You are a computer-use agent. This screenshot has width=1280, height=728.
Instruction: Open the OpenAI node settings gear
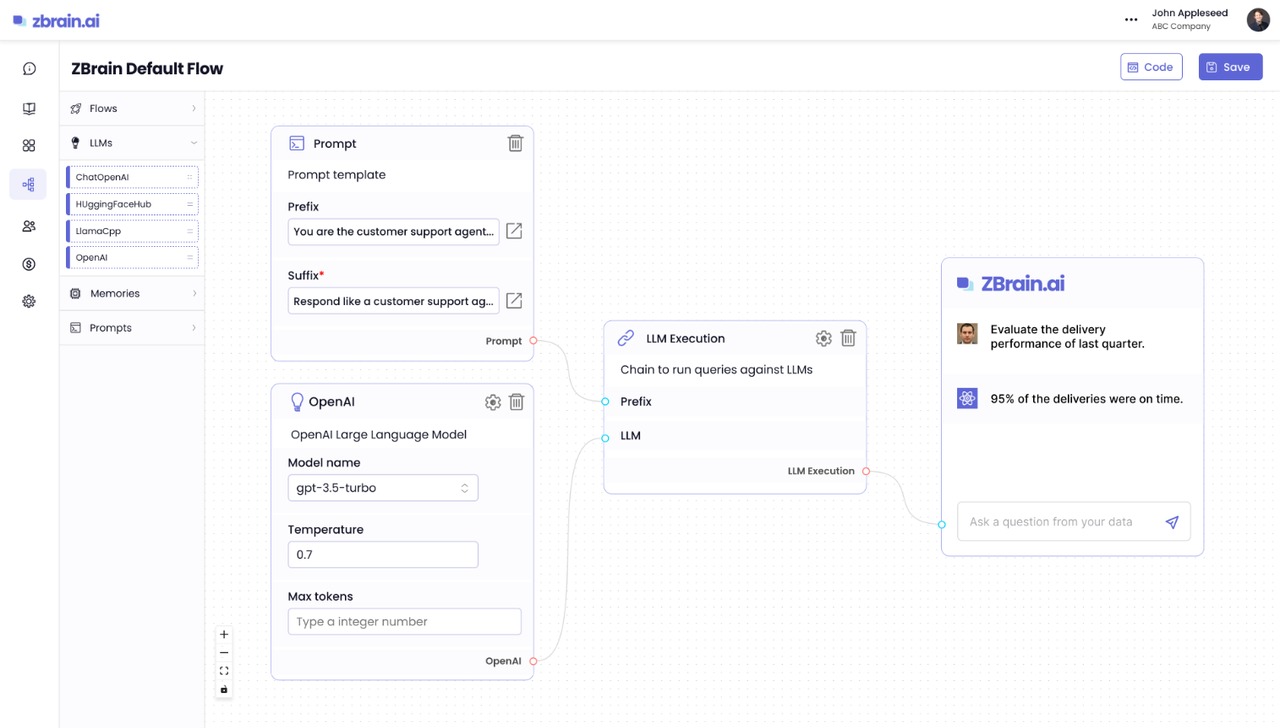point(493,402)
